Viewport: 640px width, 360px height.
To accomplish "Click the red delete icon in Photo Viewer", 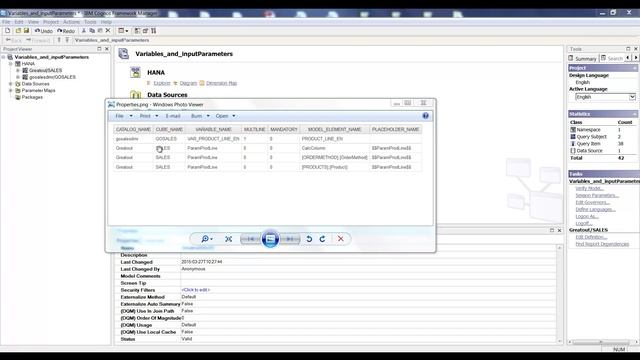I will pos(340,239).
